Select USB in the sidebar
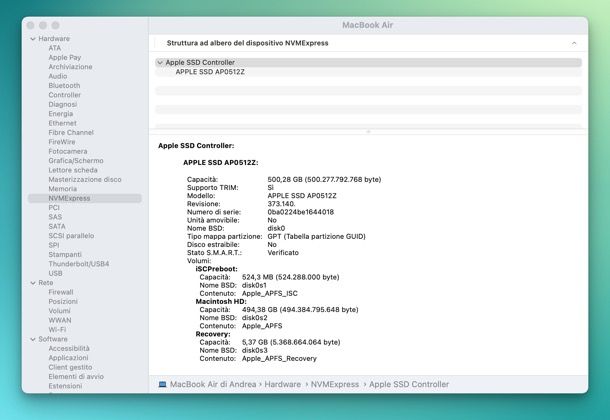 click(55, 273)
